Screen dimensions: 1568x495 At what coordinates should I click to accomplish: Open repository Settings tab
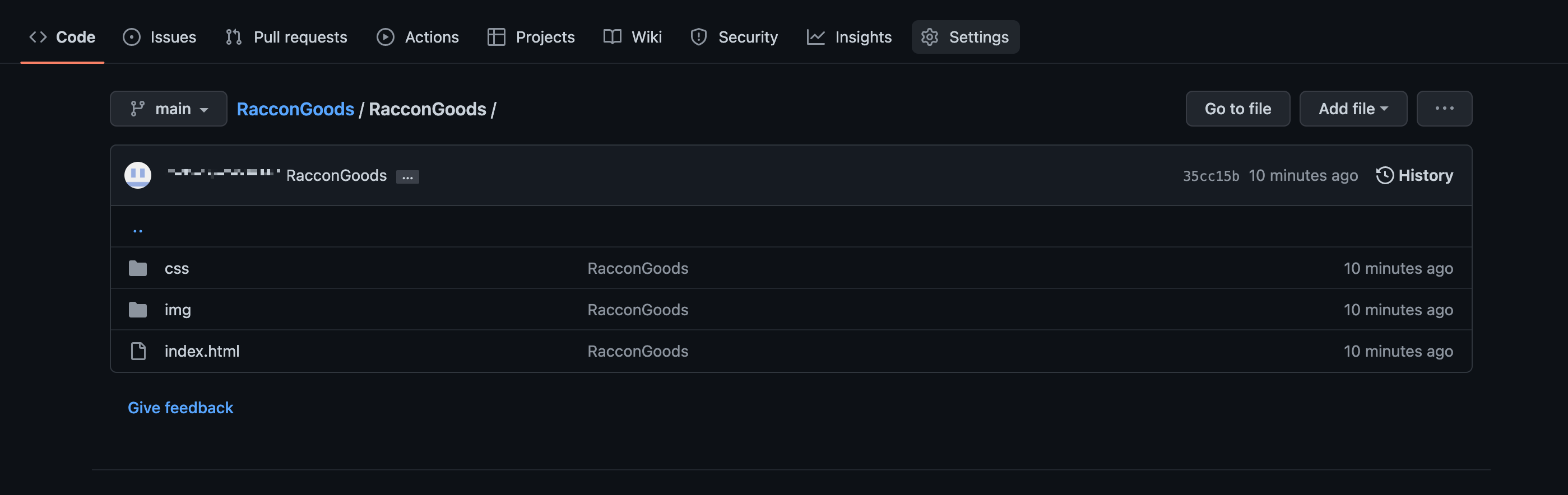(966, 37)
